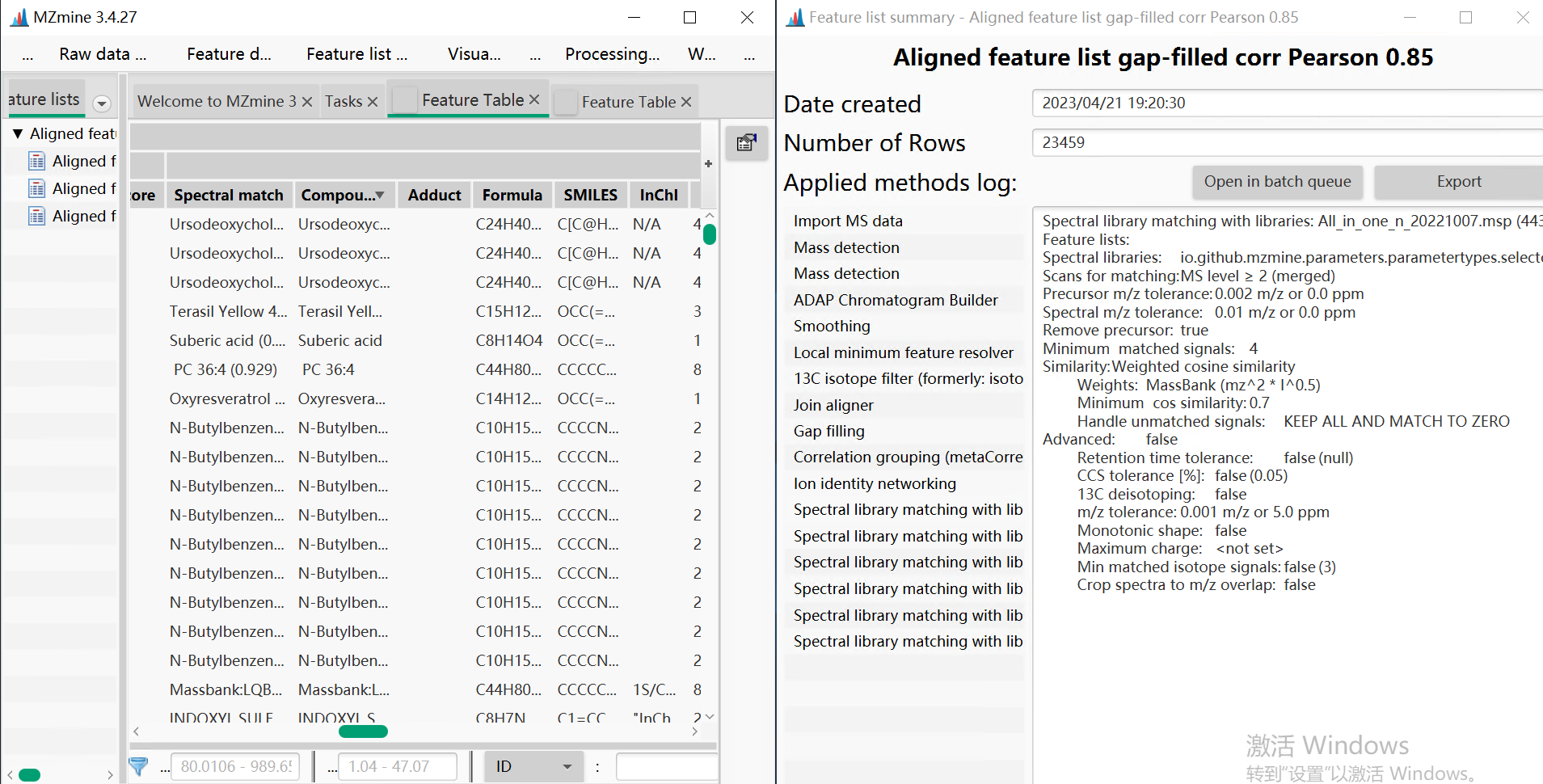
Task: Click the third Aligned feature list icon in sidebar
Action: pyautogui.click(x=37, y=216)
